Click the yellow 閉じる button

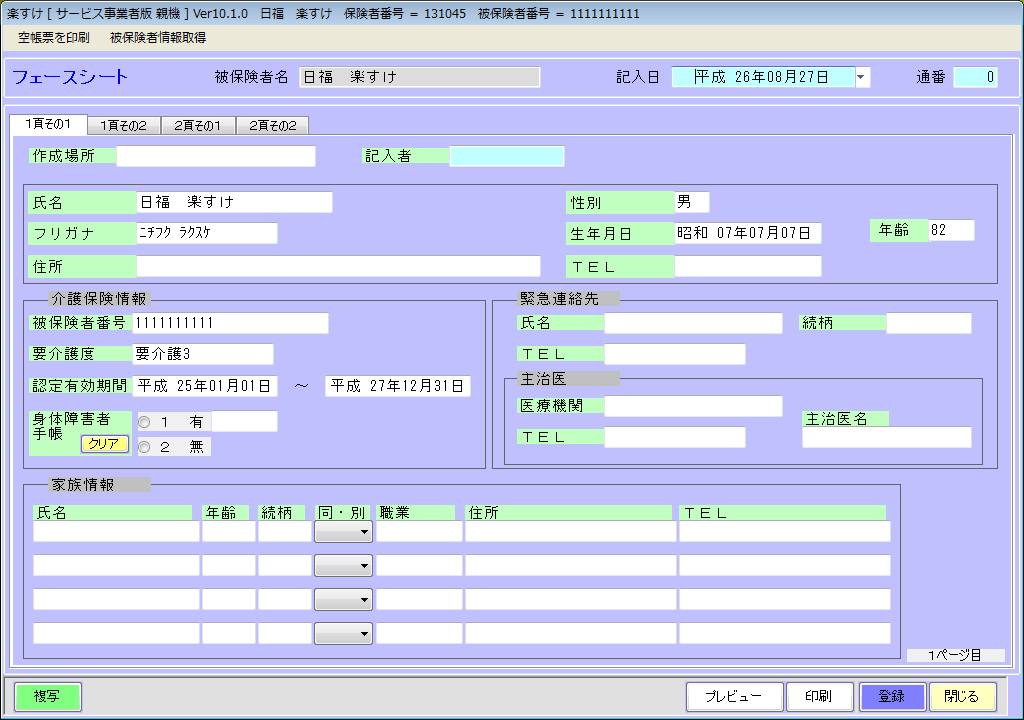coord(963,696)
